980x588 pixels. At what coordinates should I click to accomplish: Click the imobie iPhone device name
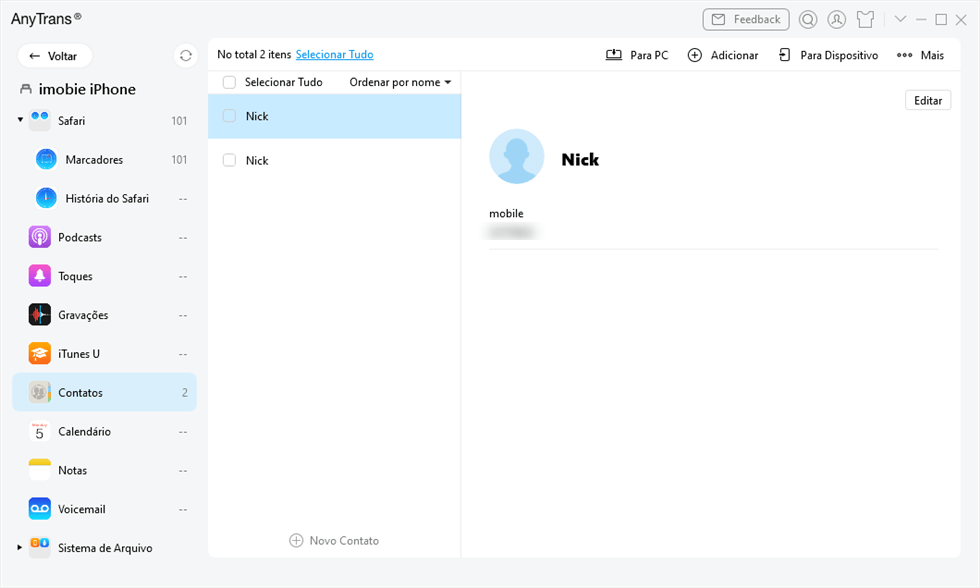coord(88,89)
